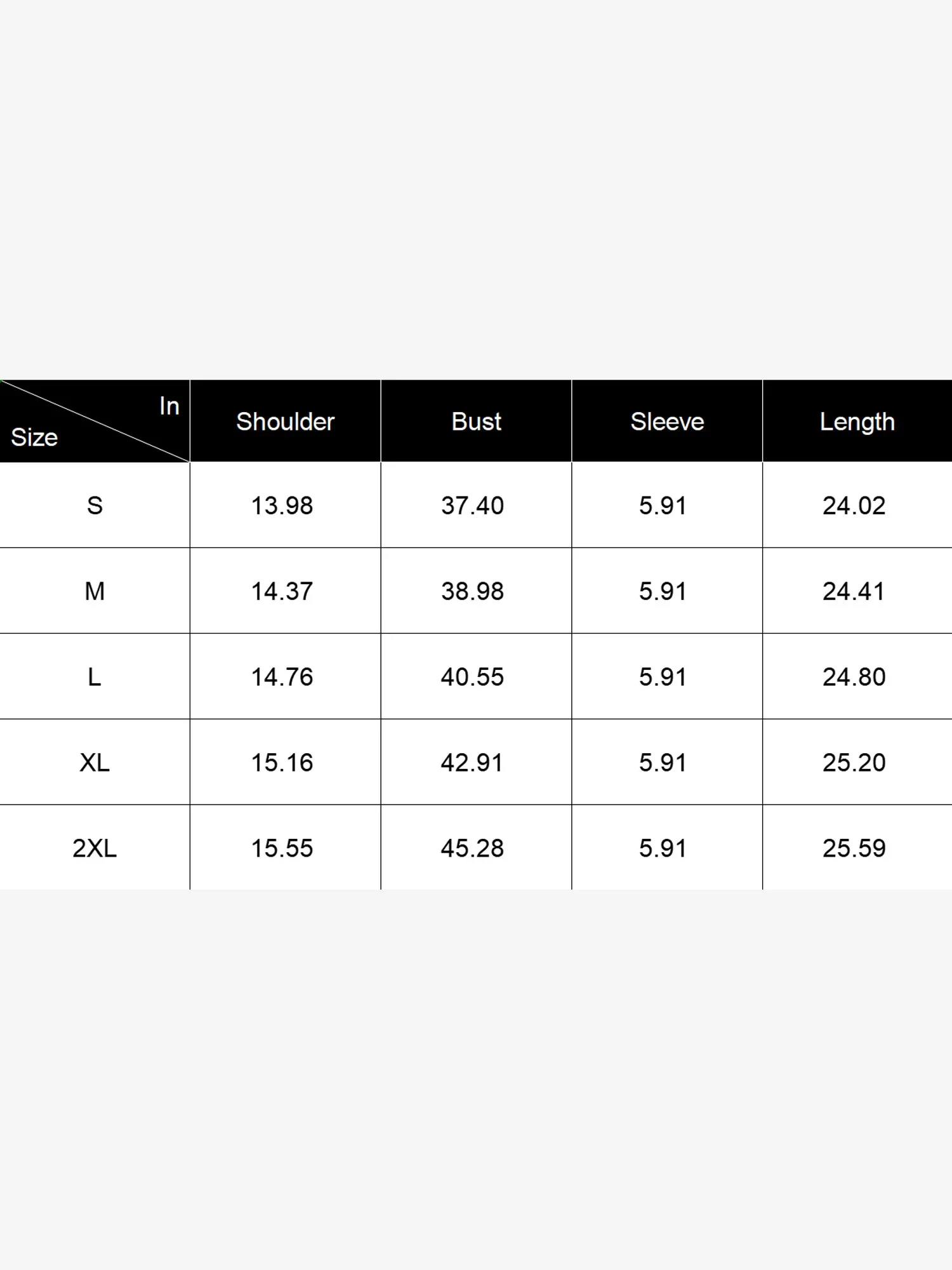Click shoulder value 13.98 for size S
This screenshot has width=952, height=1270.
[x=282, y=505]
